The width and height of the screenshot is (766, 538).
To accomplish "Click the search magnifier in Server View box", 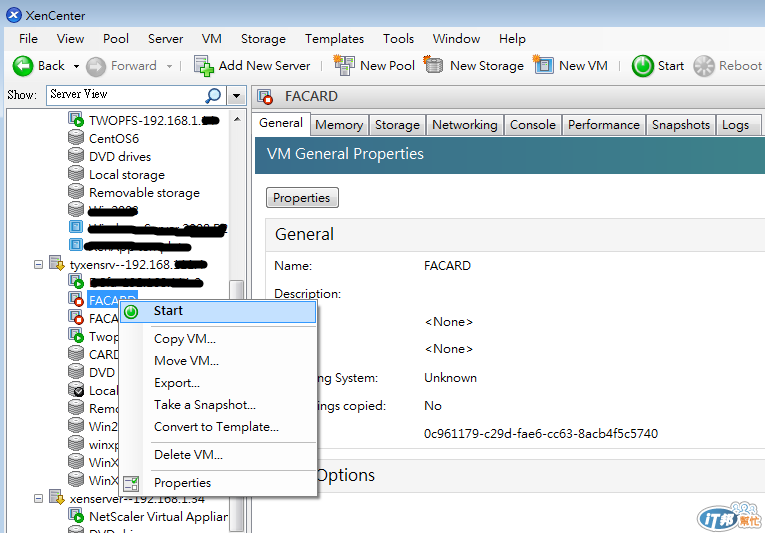I will click(x=213, y=95).
